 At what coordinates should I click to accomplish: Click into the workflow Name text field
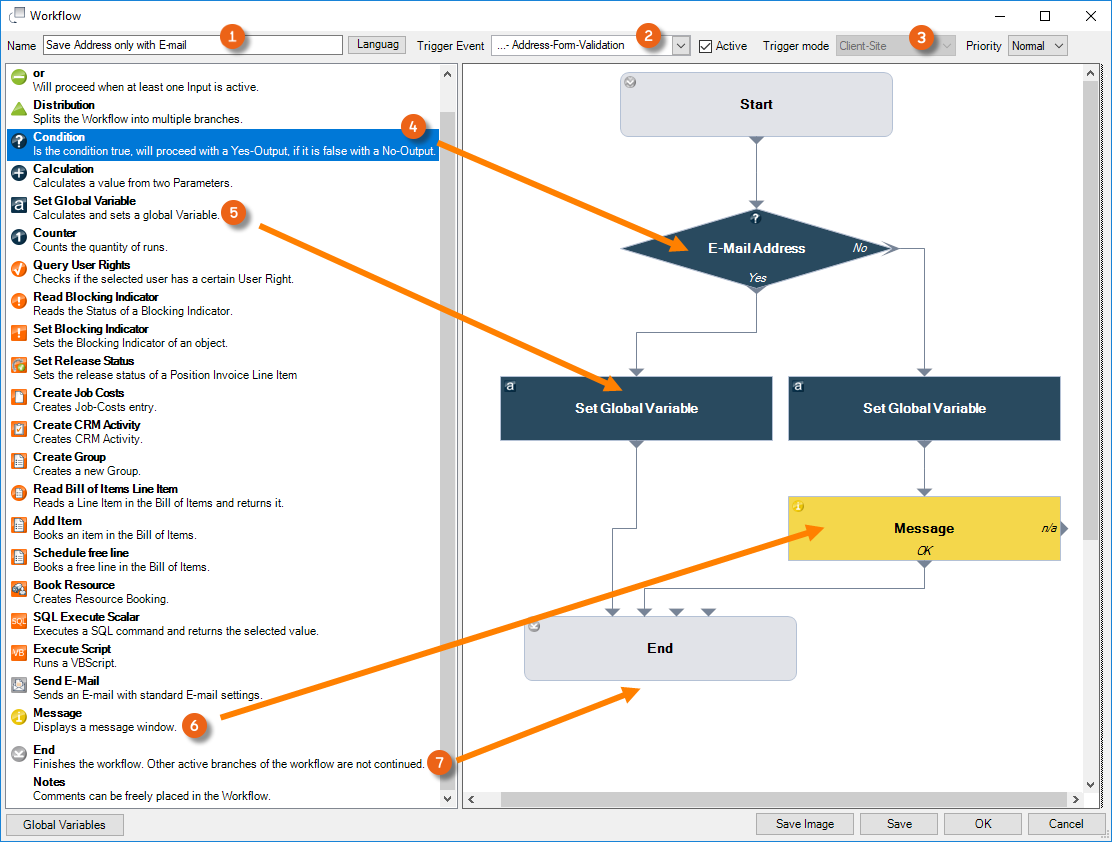click(192, 45)
